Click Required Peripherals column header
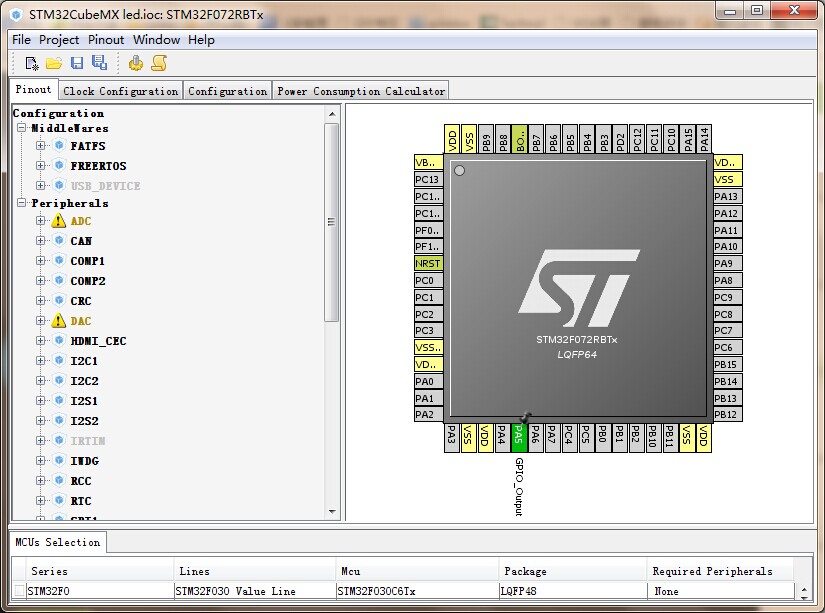The height and width of the screenshot is (613, 825). [x=720, y=571]
